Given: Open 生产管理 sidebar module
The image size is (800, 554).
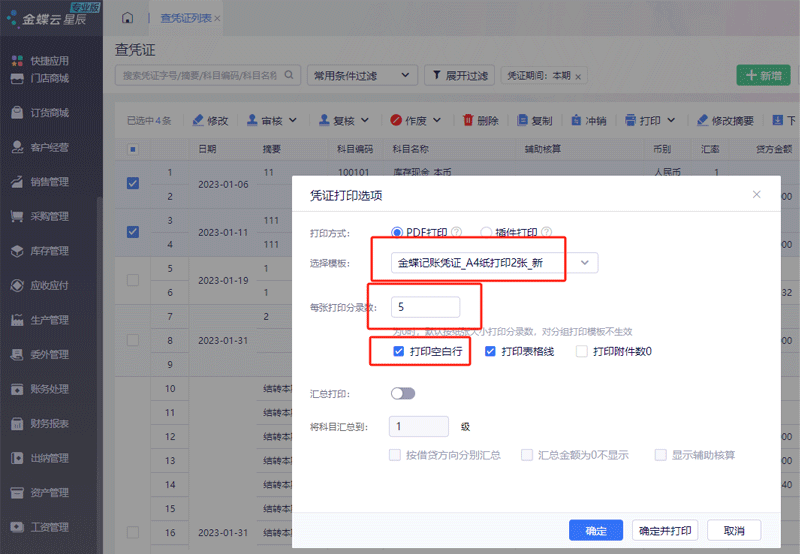Looking at the screenshot, I should click(40, 320).
